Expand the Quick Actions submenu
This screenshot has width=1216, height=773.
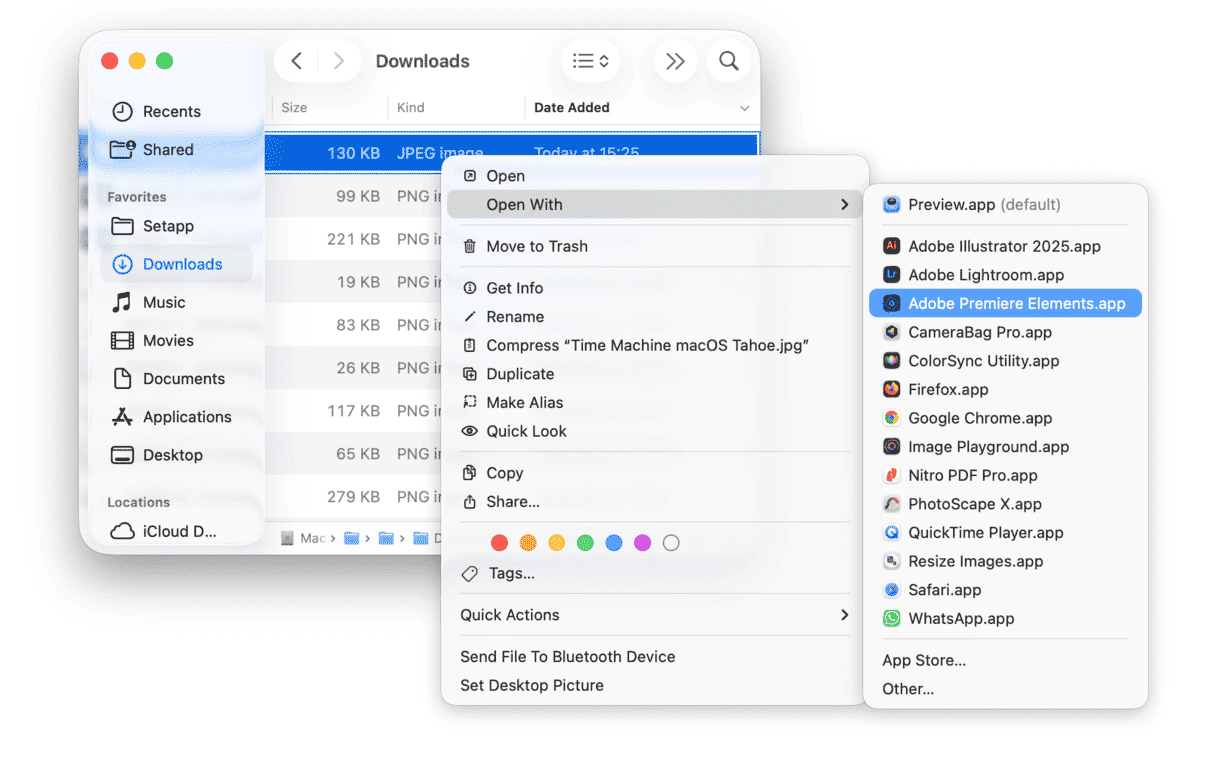coord(512,615)
